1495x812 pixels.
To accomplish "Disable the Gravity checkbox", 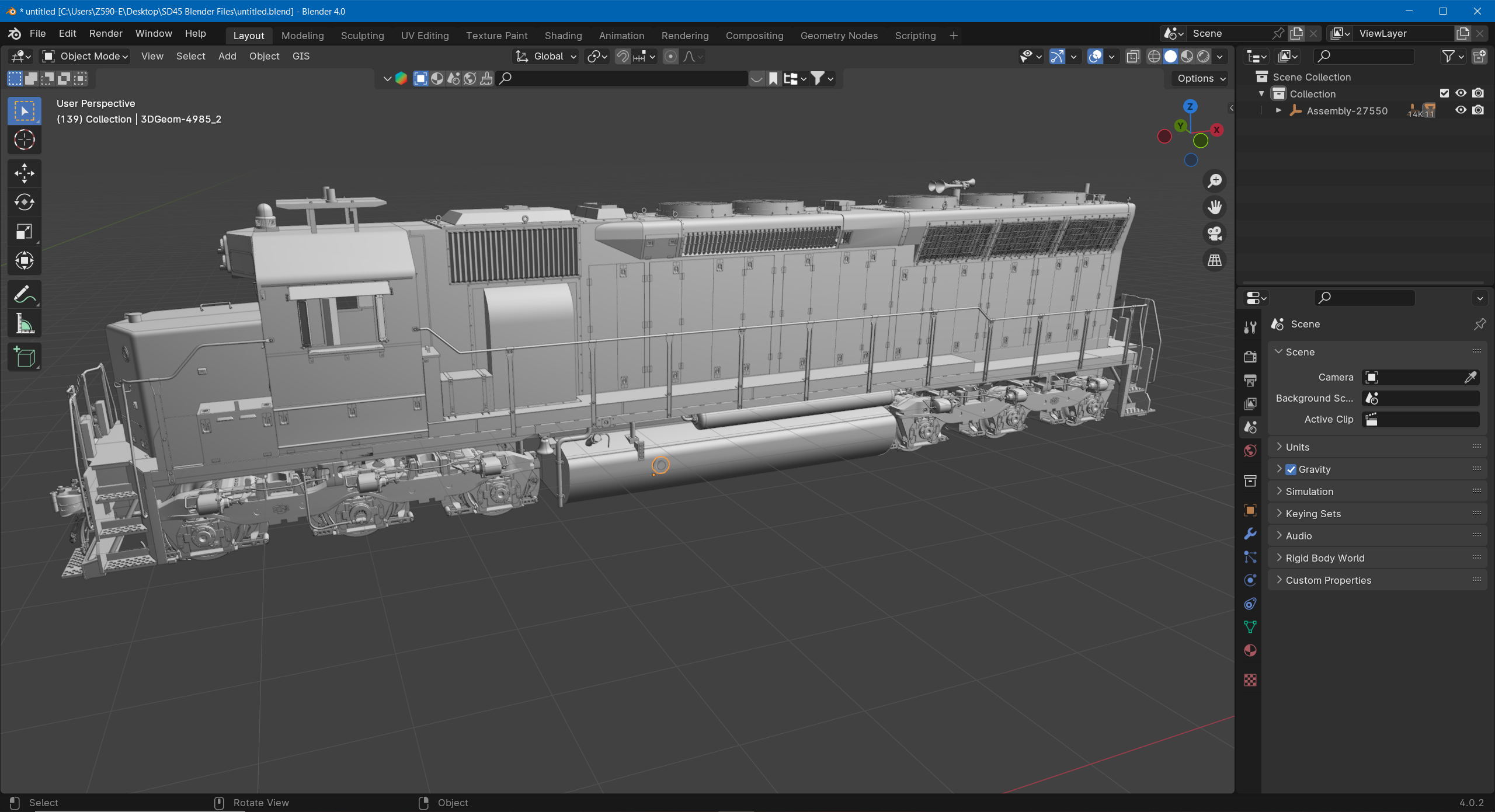I will coord(1291,469).
